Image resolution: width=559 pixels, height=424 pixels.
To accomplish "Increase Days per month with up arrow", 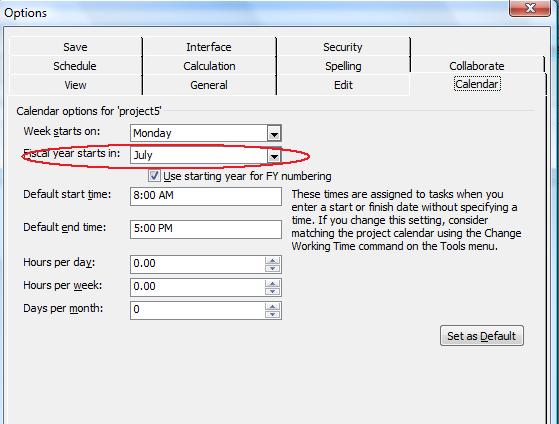I will [273, 307].
